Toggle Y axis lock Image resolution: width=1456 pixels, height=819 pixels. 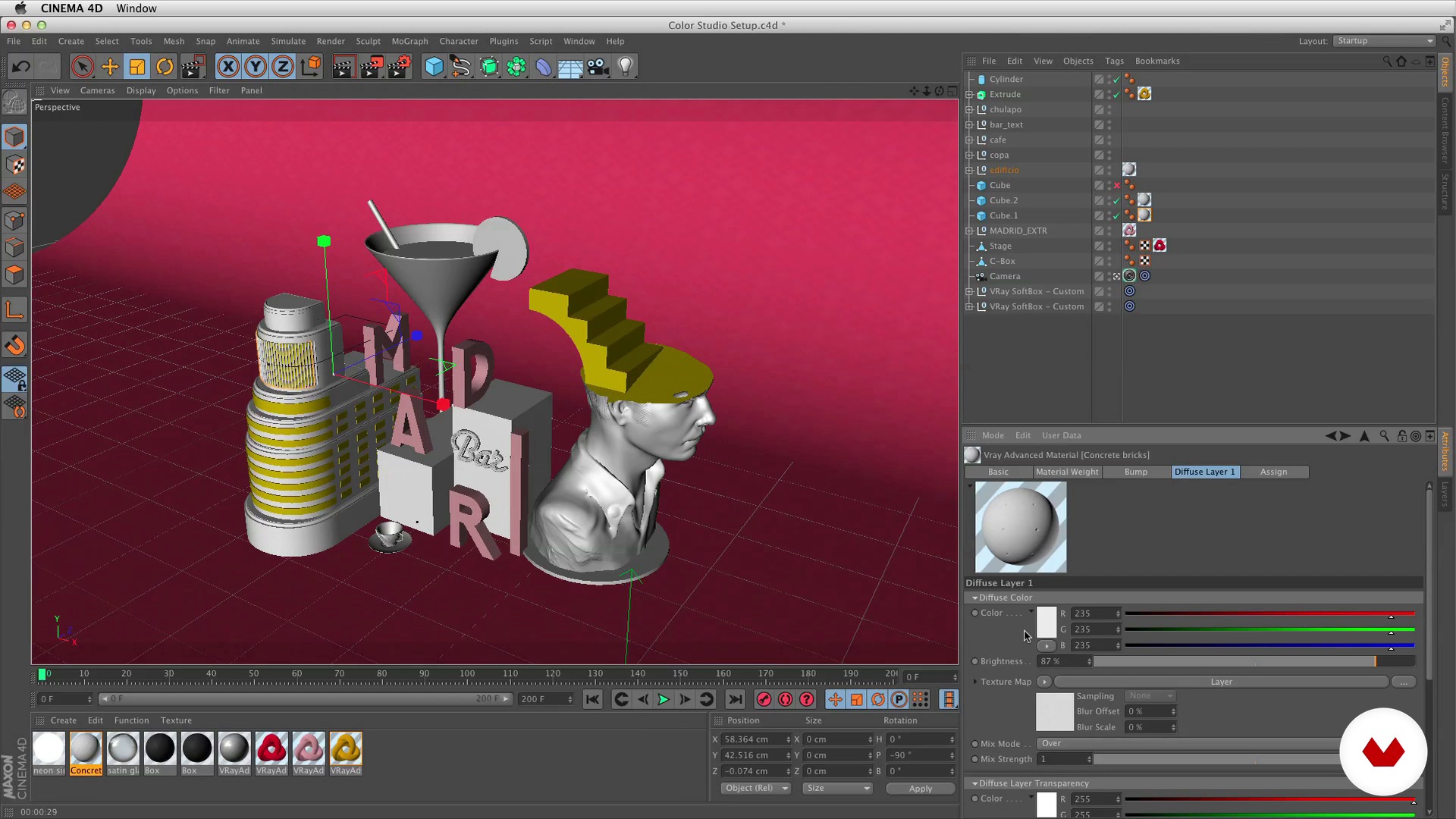tap(256, 67)
